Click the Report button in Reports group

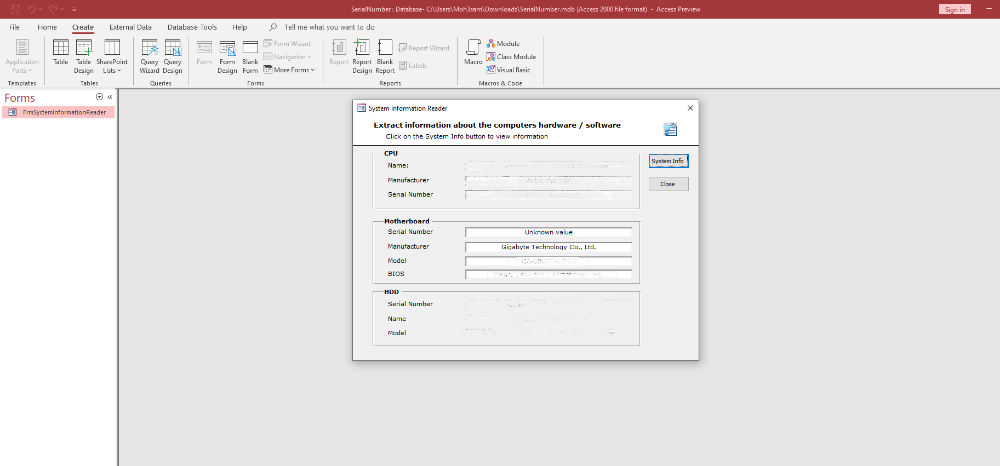click(x=339, y=53)
